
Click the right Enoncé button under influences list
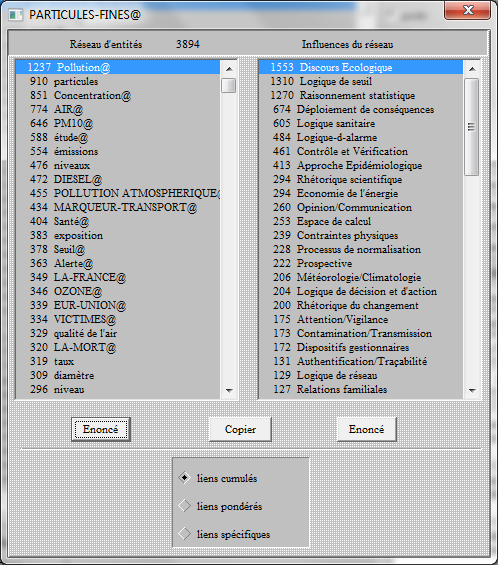pyautogui.click(x=366, y=429)
